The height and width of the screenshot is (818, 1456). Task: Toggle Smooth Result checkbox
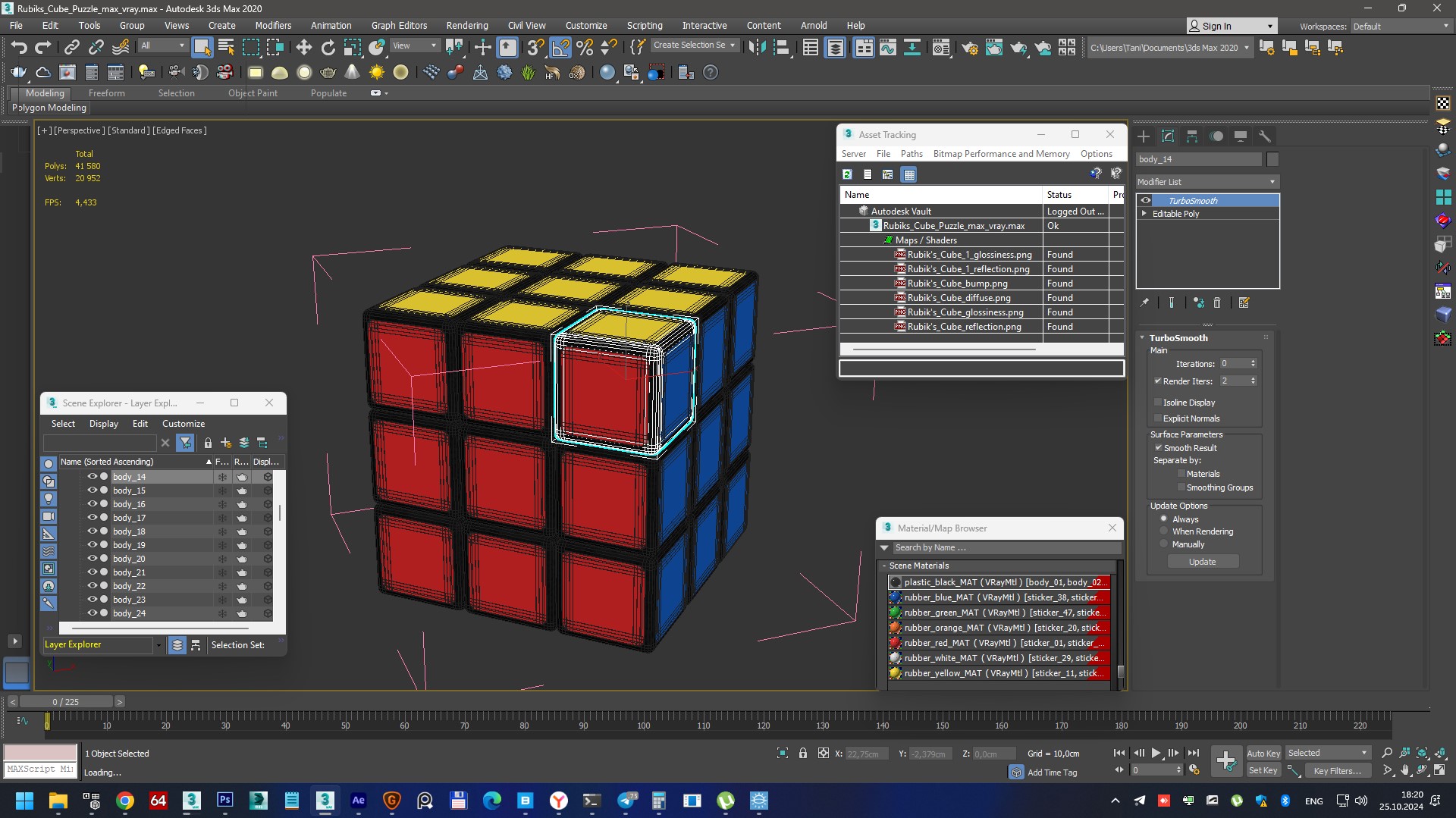pos(1158,448)
